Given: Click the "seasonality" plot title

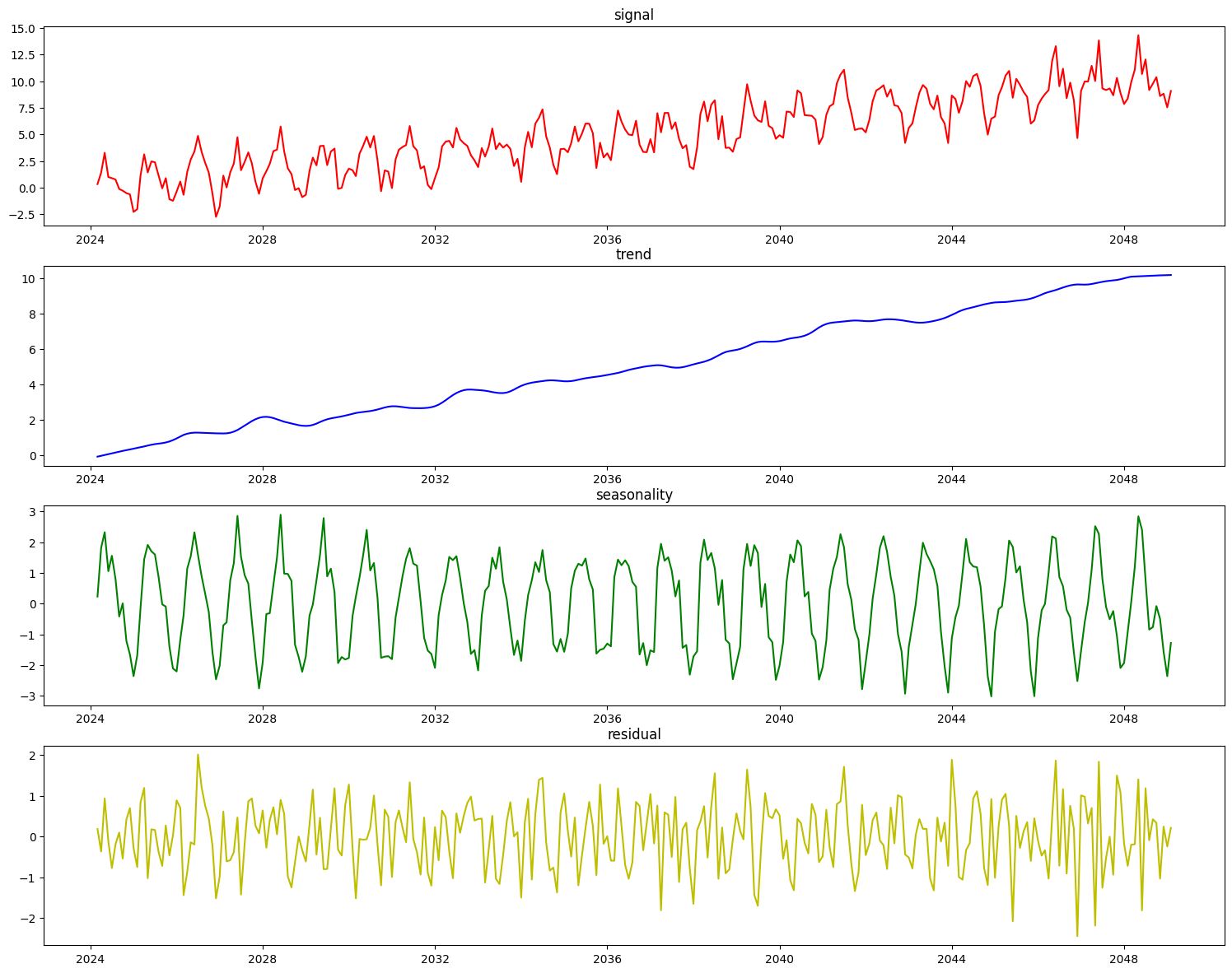Looking at the screenshot, I should click(x=634, y=495).
